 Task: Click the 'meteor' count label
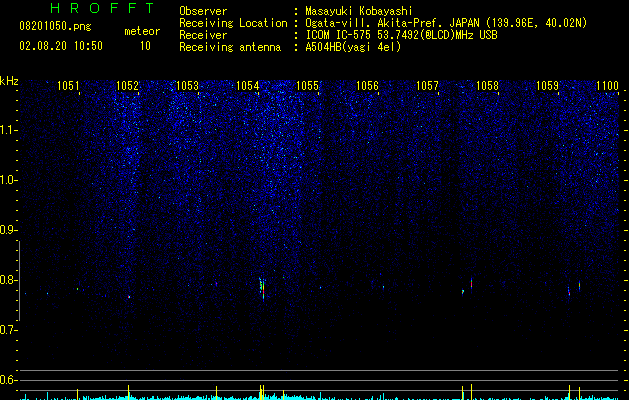pyautogui.click(x=142, y=31)
